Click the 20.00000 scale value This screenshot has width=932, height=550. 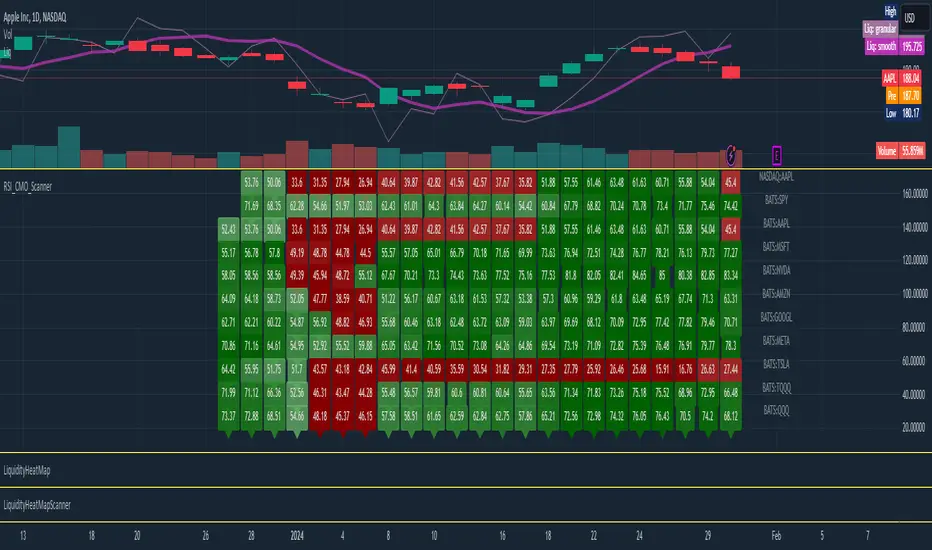click(915, 427)
